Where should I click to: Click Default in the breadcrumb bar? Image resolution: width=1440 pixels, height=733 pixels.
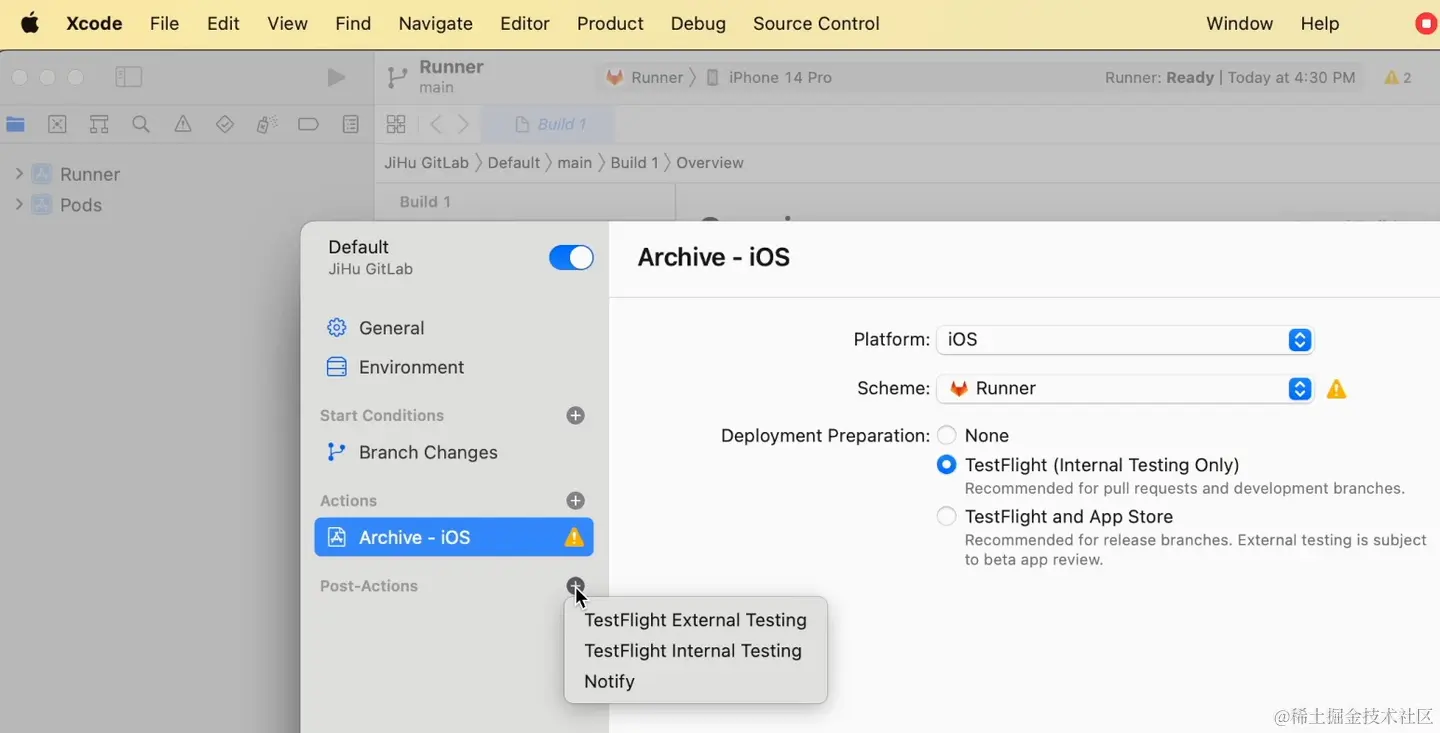[x=514, y=162]
